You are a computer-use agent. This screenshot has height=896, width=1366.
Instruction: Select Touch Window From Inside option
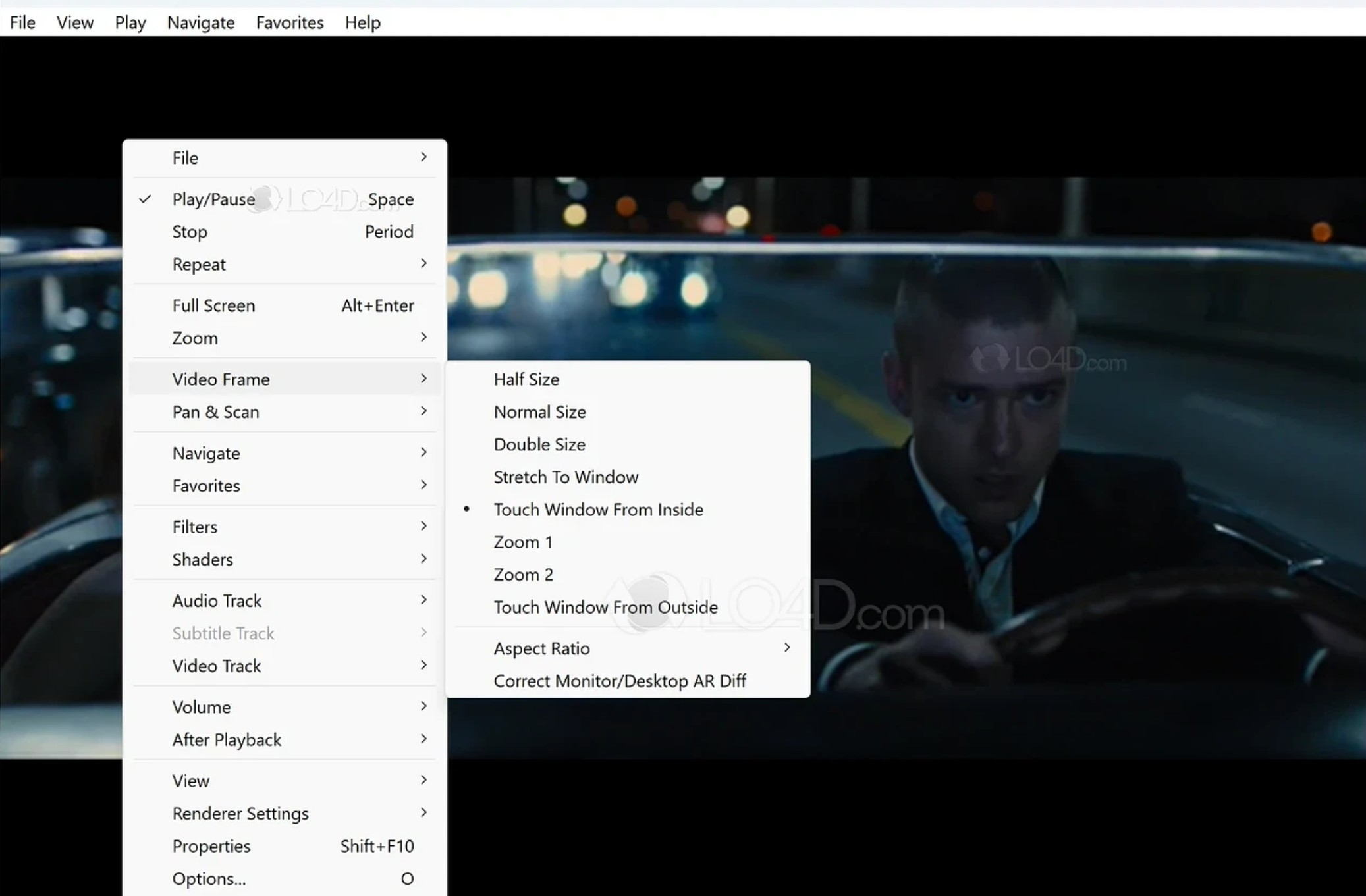(x=628, y=510)
